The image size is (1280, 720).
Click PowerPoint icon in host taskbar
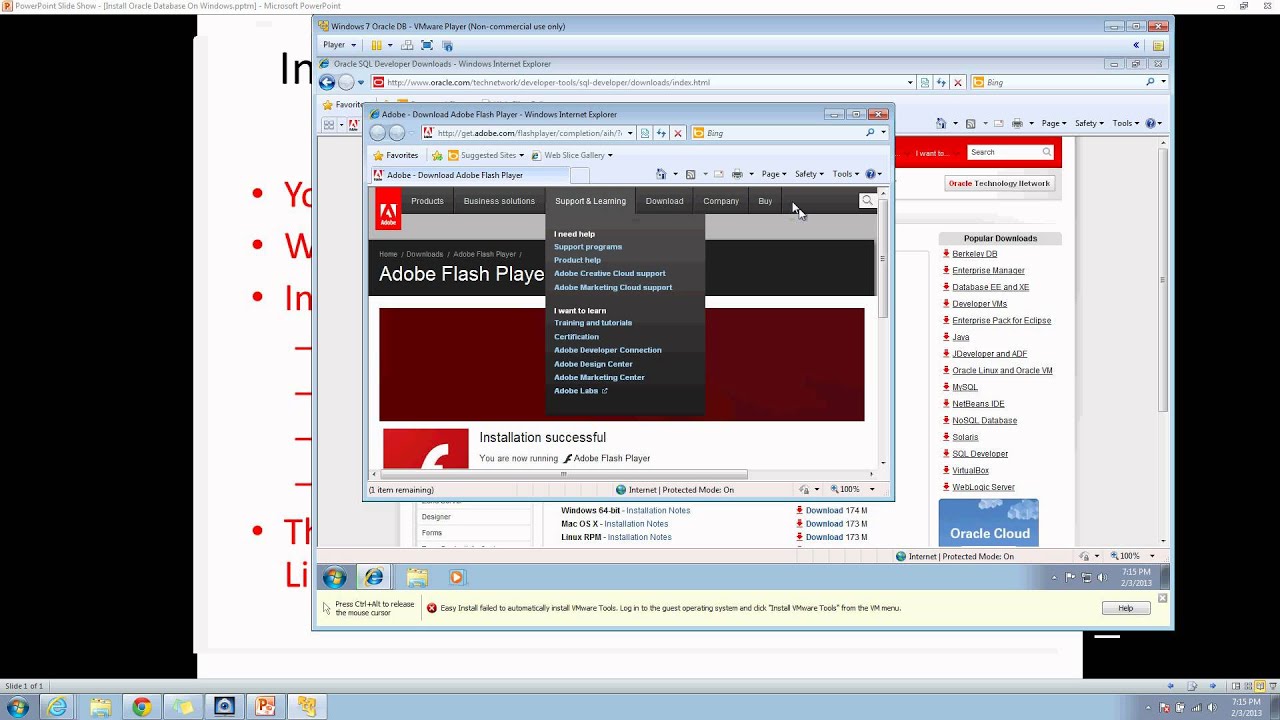click(x=265, y=707)
